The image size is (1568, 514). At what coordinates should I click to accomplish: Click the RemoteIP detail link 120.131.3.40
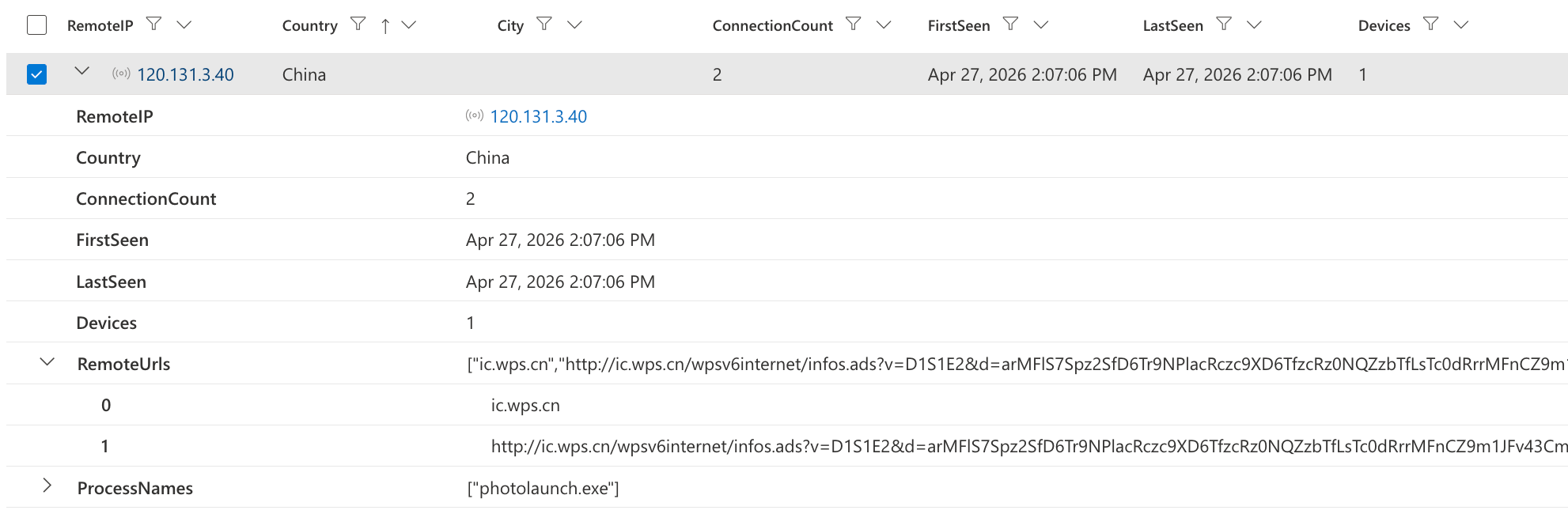tap(538, 116)
